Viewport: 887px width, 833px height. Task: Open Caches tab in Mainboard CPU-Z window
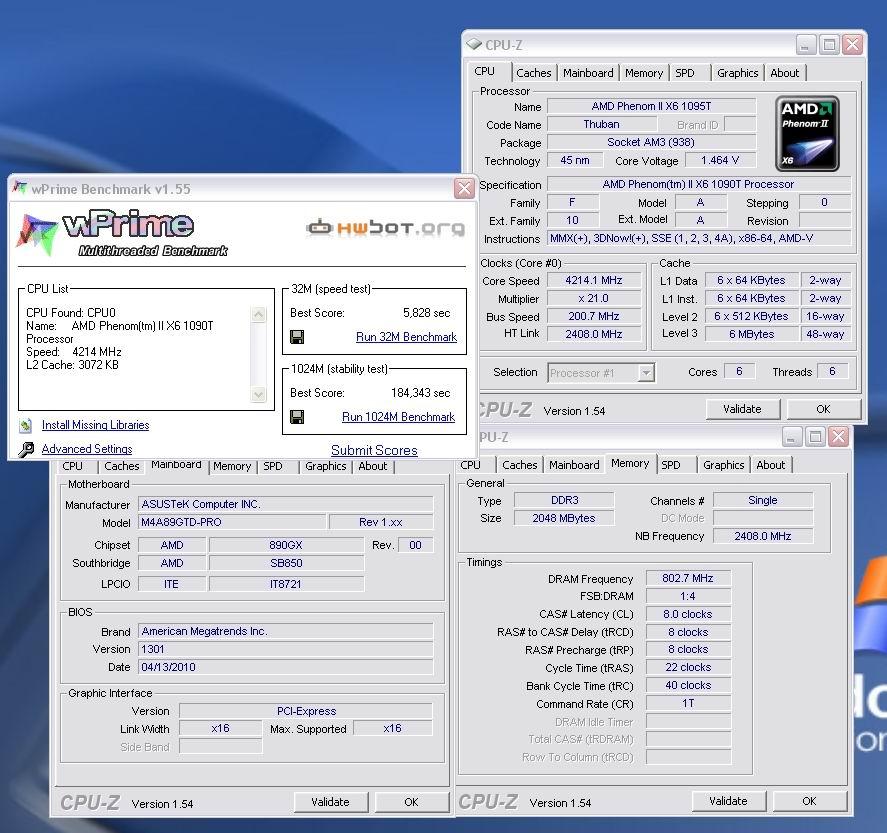tap(122, 466)
